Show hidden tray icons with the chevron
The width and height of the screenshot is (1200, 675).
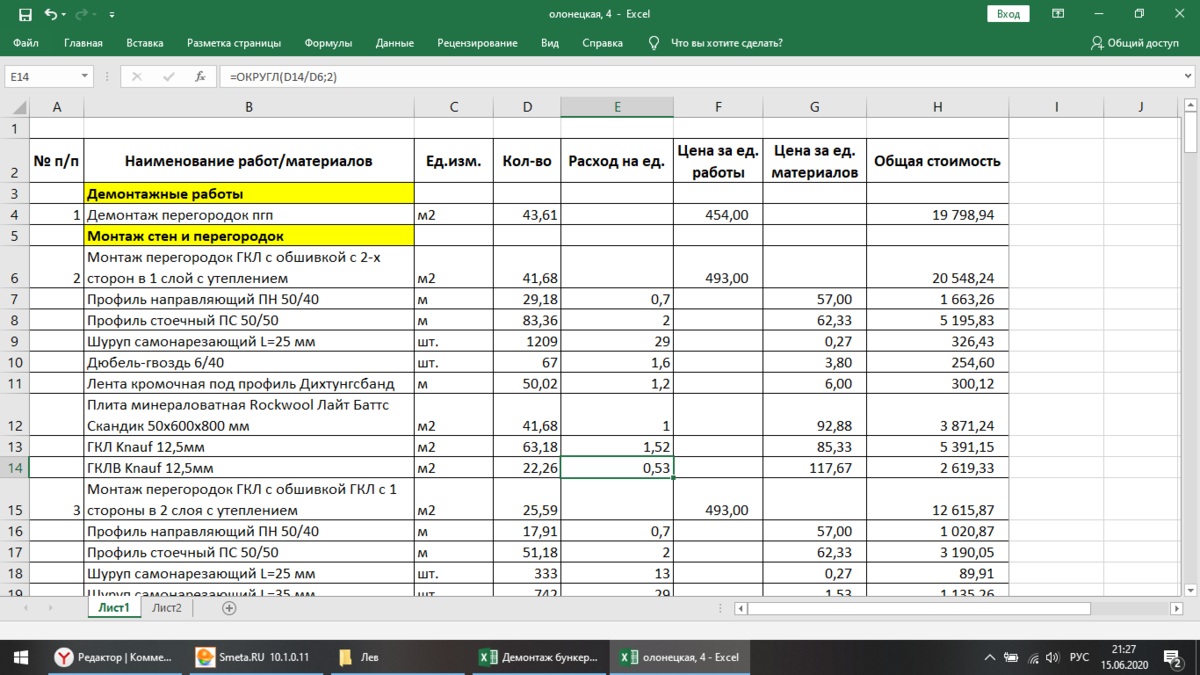coord(989,657)
